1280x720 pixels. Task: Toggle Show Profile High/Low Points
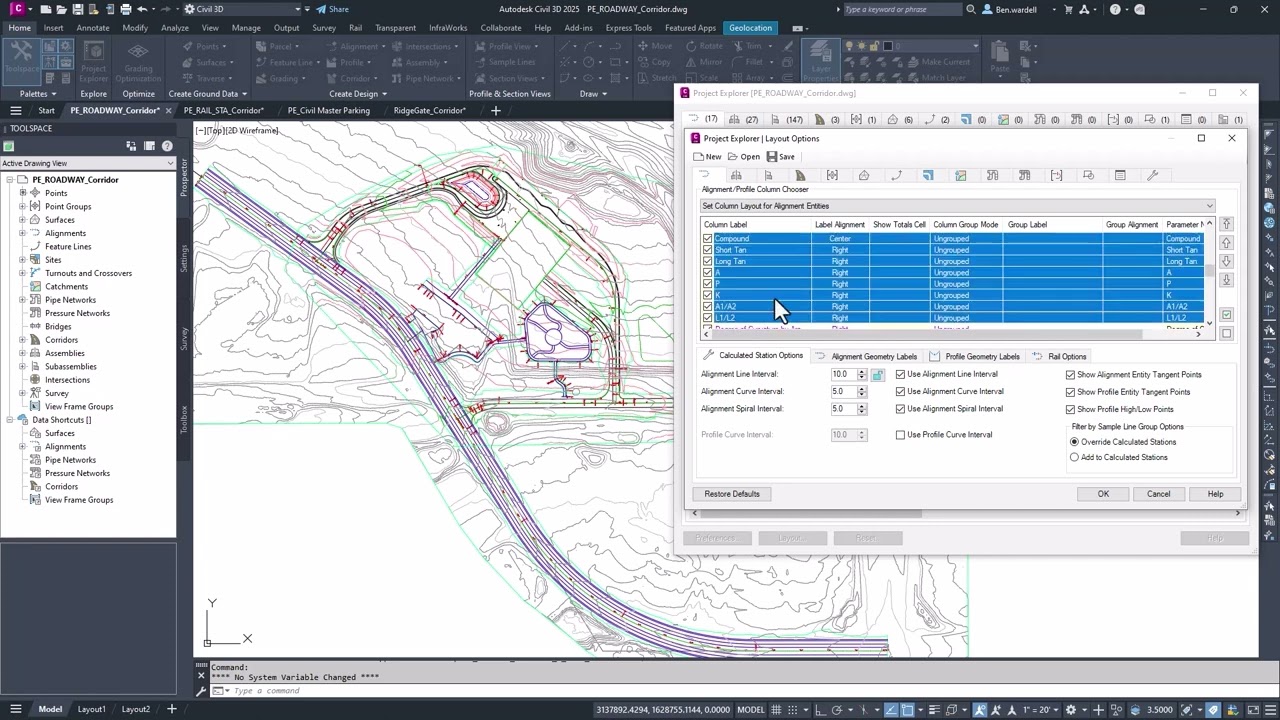click(1070, 409)
